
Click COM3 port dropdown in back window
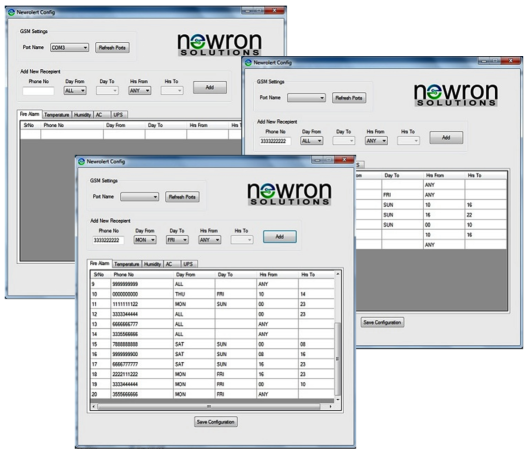pos(69,48)
